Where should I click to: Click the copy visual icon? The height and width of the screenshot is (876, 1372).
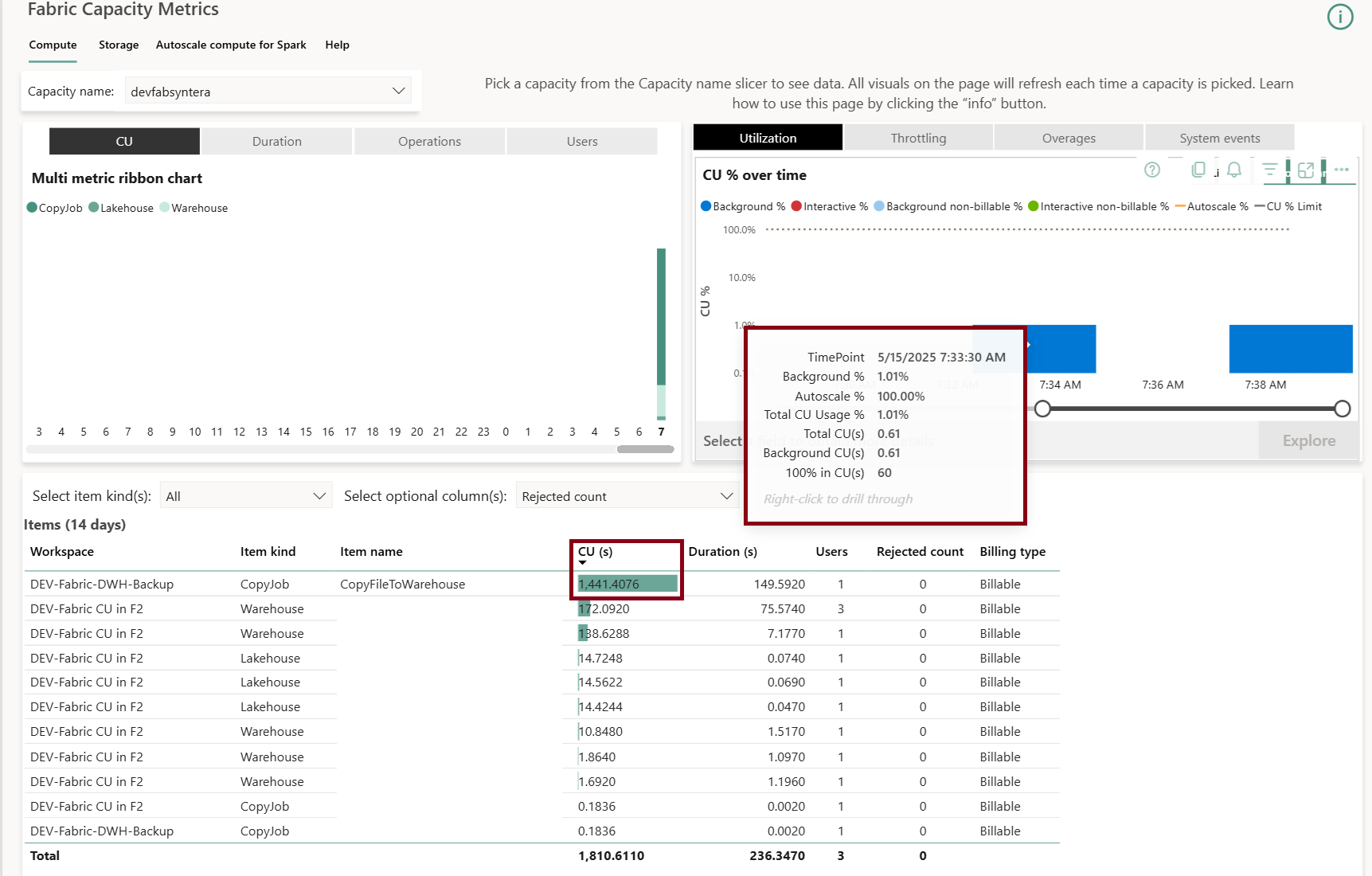(1199, 170)
